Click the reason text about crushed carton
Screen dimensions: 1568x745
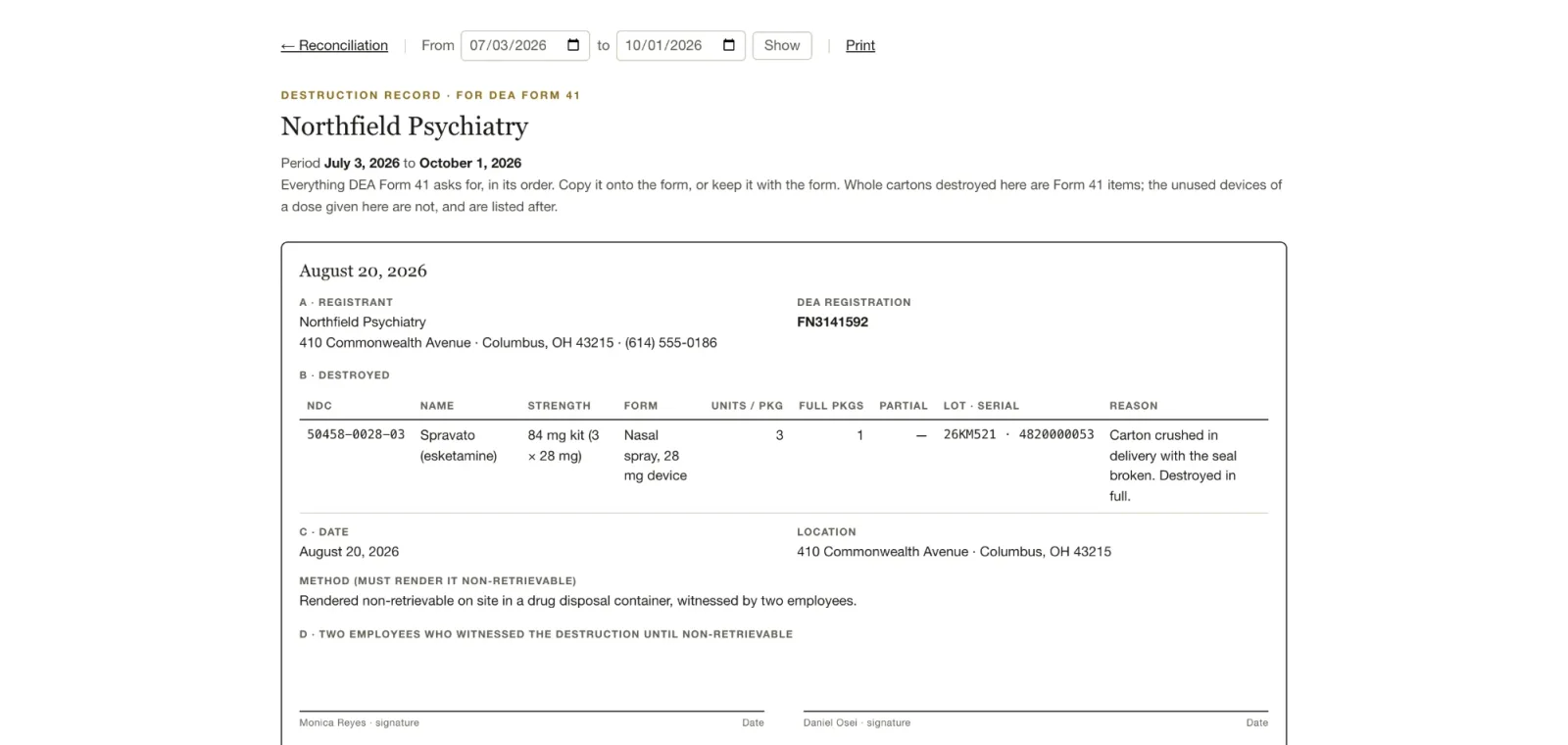click(x=1173, y=466)
